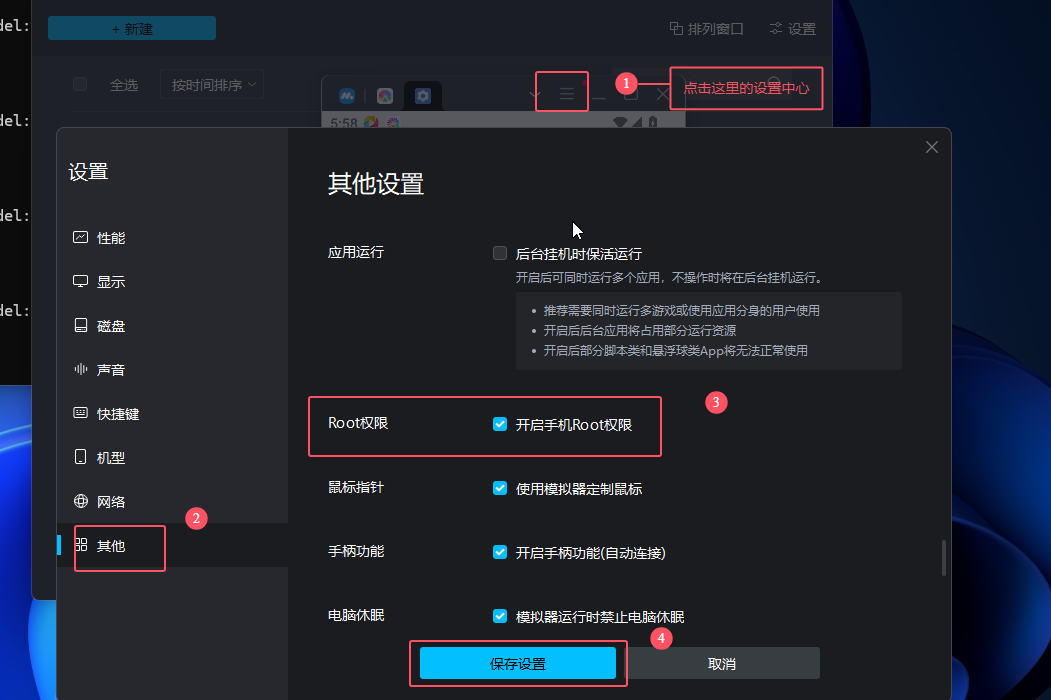The image size is (1051, 700).
Task: Open the 显示 settings section
Action: (172, 282)
